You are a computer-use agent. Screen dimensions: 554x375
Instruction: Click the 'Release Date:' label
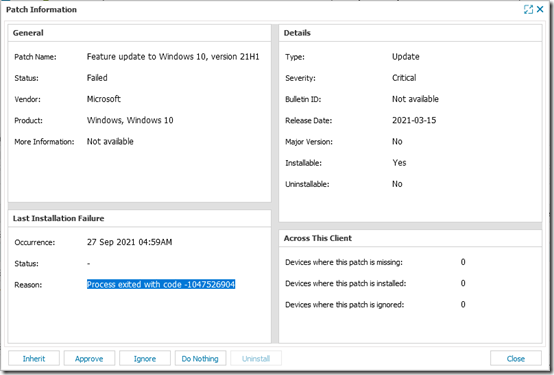[309, 121]
